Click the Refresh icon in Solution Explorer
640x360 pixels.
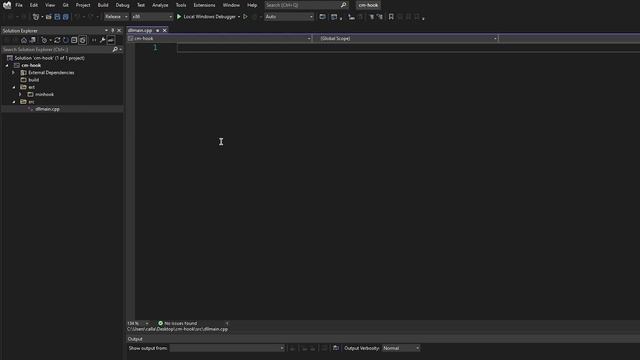pyautogui.click(x=66, y=40)
